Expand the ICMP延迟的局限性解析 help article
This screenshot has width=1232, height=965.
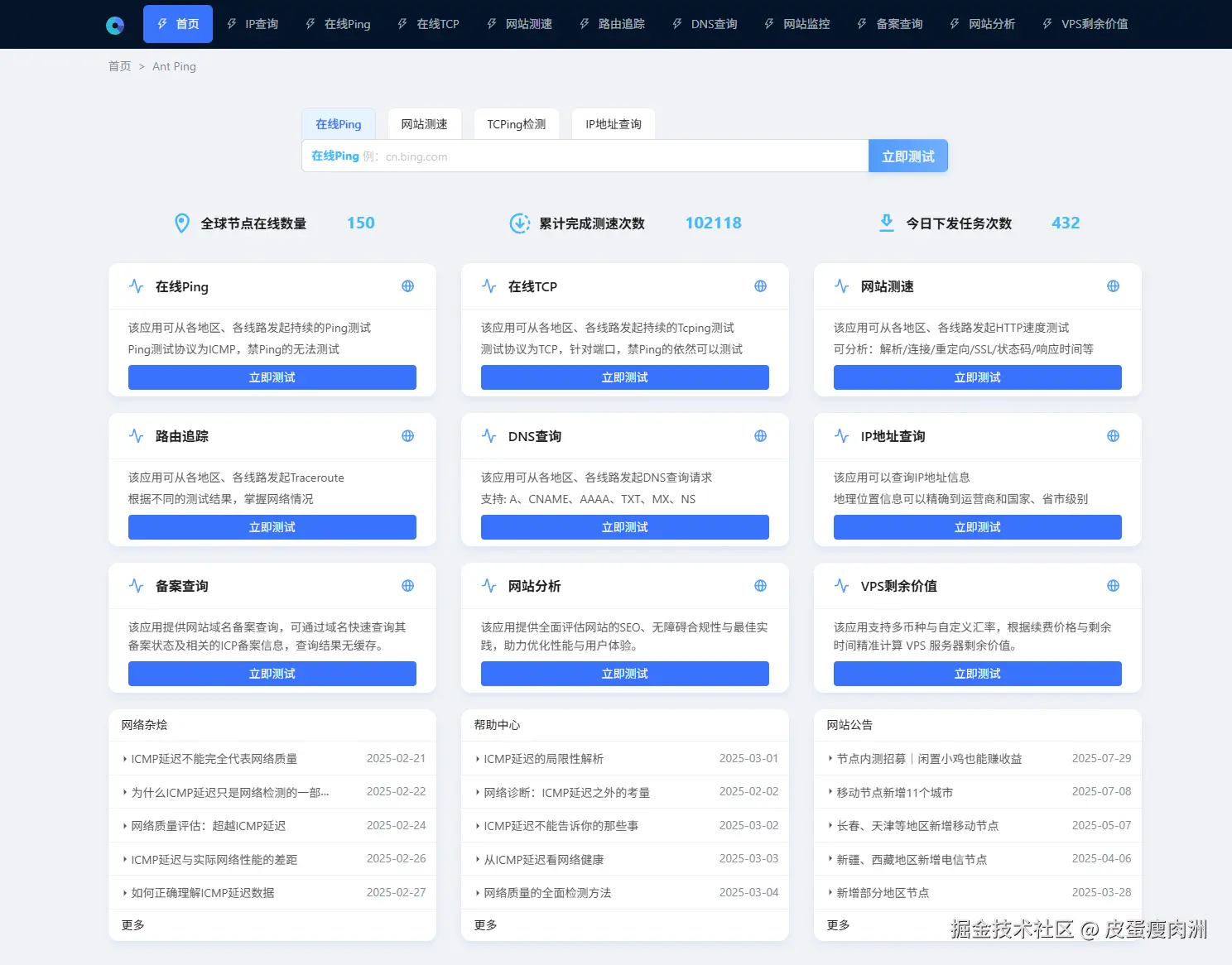click(545, 758)
